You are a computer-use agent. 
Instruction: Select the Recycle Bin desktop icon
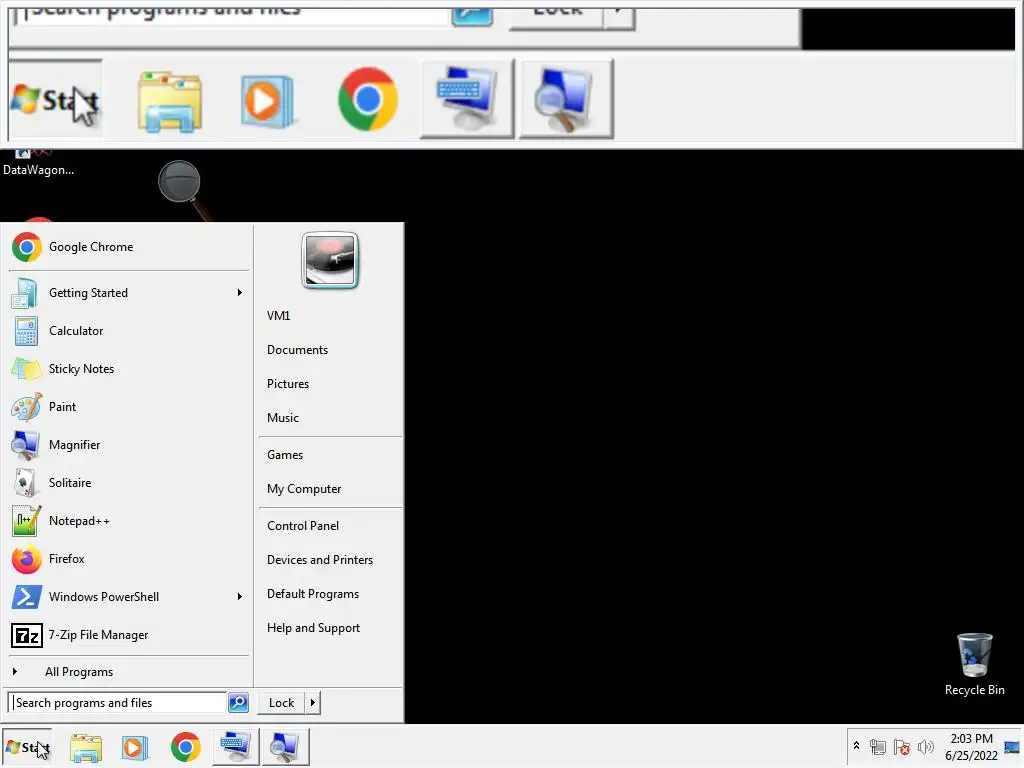974,664
